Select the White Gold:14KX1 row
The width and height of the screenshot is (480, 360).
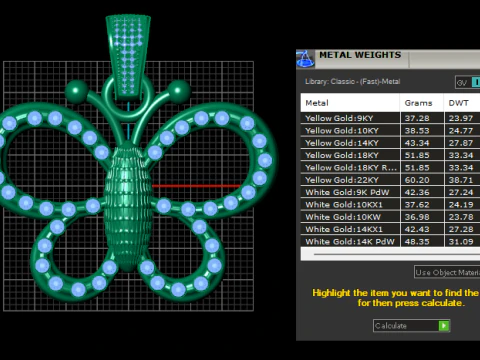point(390,229)
